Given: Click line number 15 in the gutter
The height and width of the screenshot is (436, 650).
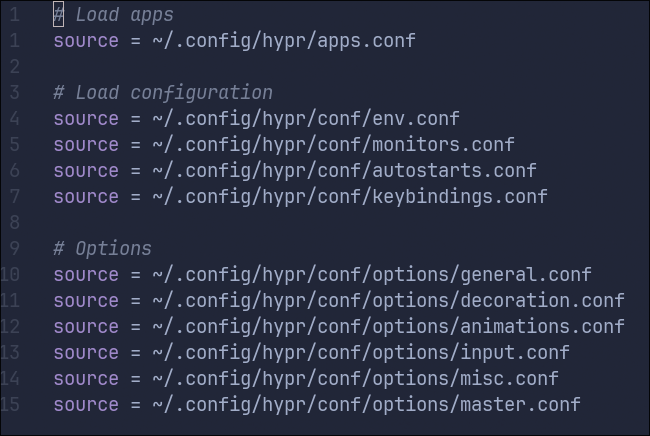Looking at the screenshot, I should [11, 405].
